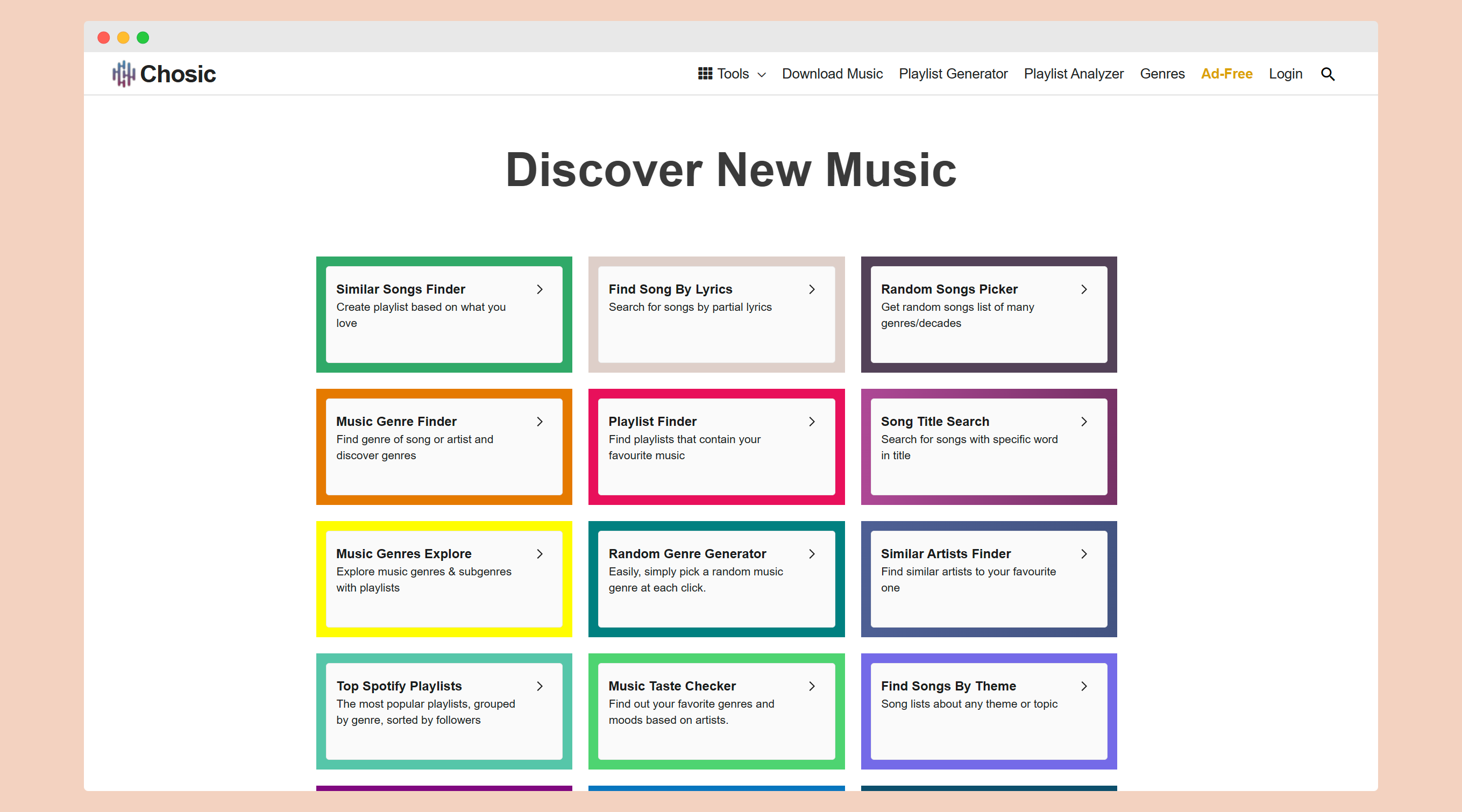Click 'Explore music genres & subgenres' description
Image resolution: width=1462 pixels, height=812 pixels.
(x=423, y=579)
